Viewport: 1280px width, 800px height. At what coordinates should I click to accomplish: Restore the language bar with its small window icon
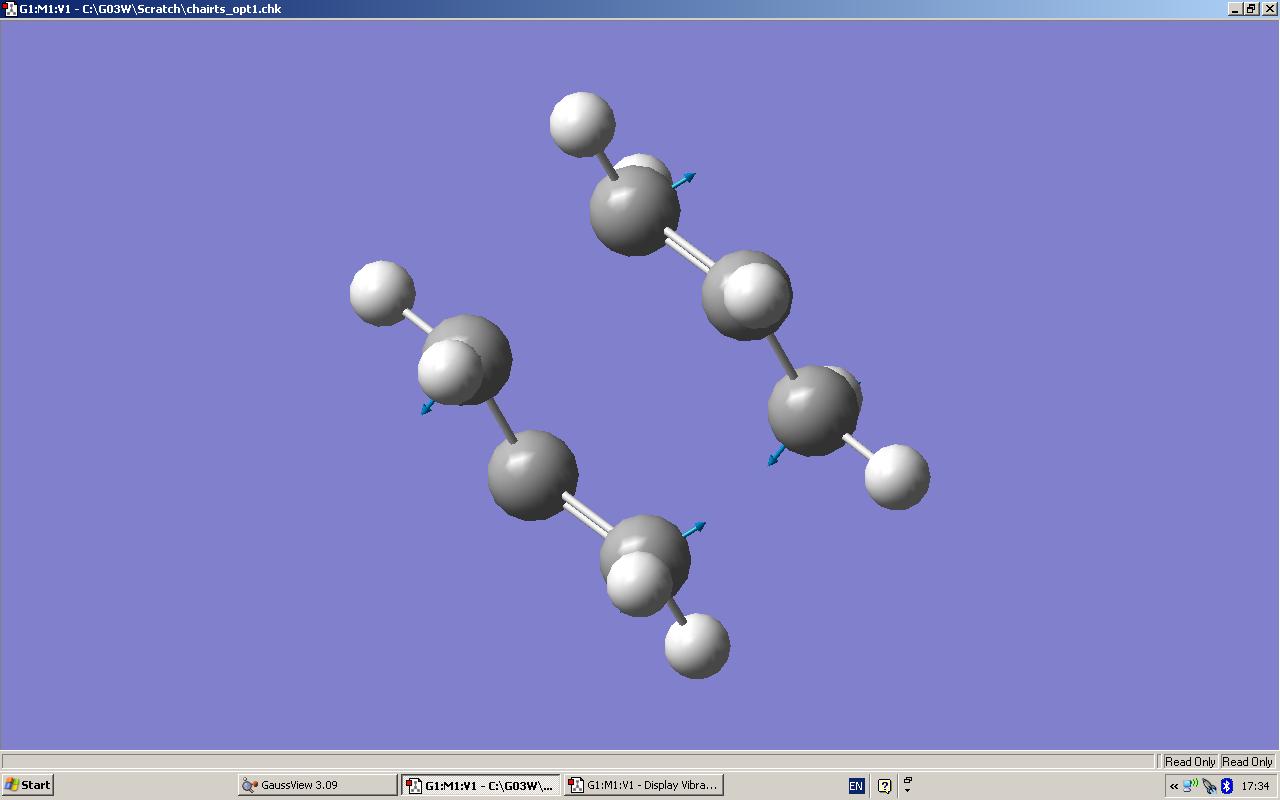click(907, 780)
